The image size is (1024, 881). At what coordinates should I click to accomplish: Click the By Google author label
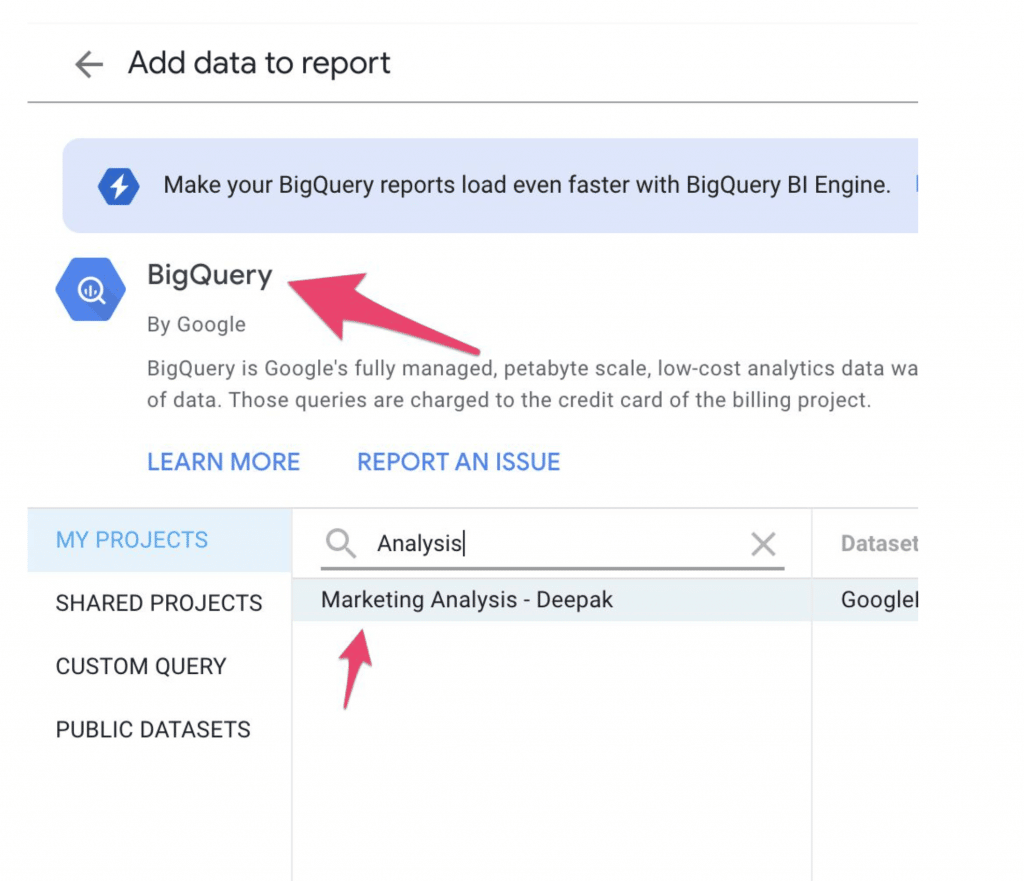click(x=196, y=325)
